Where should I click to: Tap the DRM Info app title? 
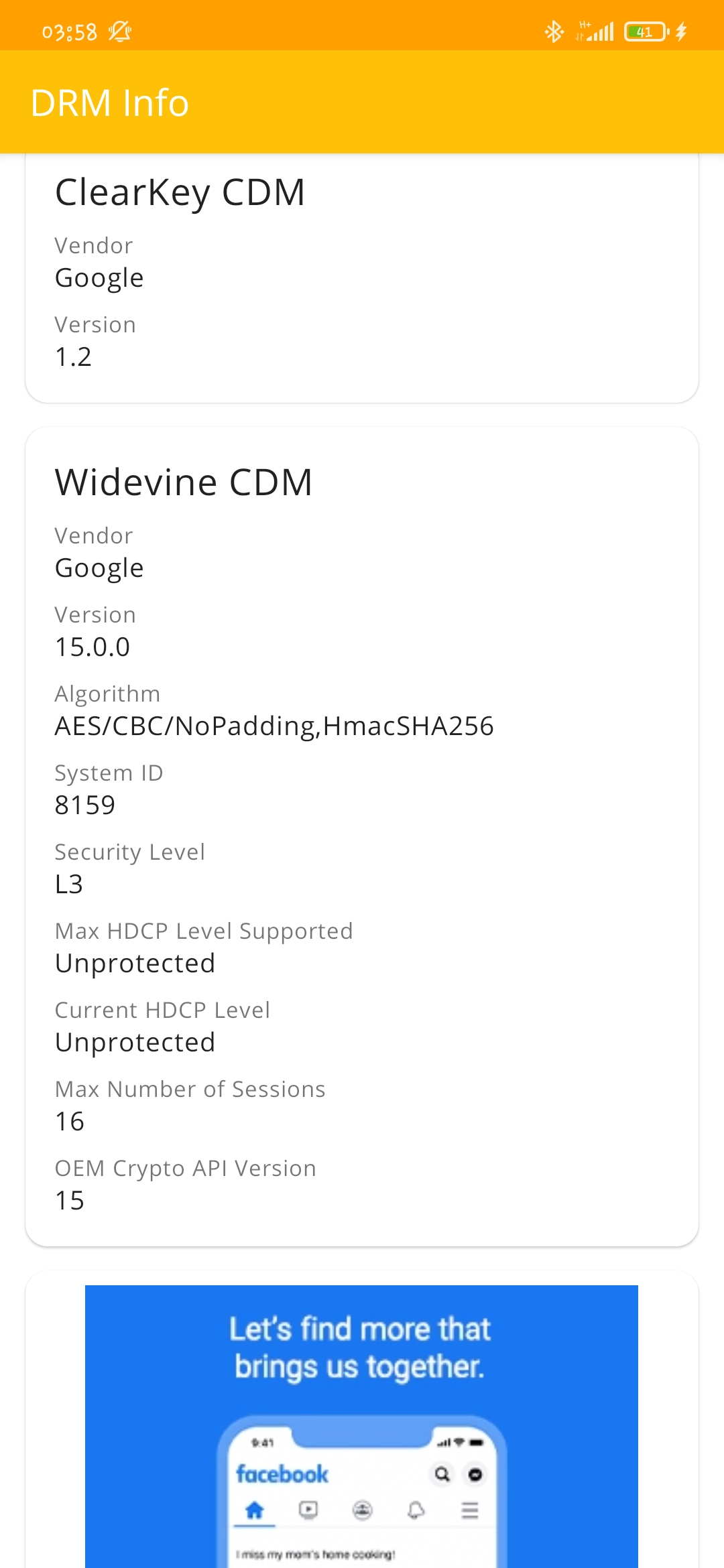[x=110, y=103]
